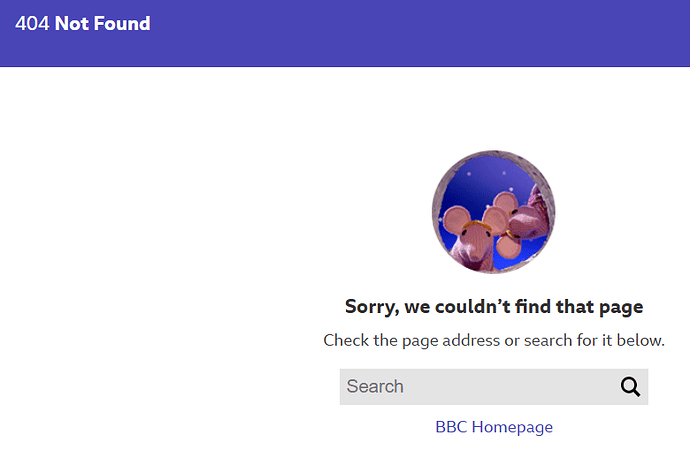Click the 'Sorry, we couldn't find that page' heading
The image size is (690, 458).
pyautogui.click(x=494, y=307)
